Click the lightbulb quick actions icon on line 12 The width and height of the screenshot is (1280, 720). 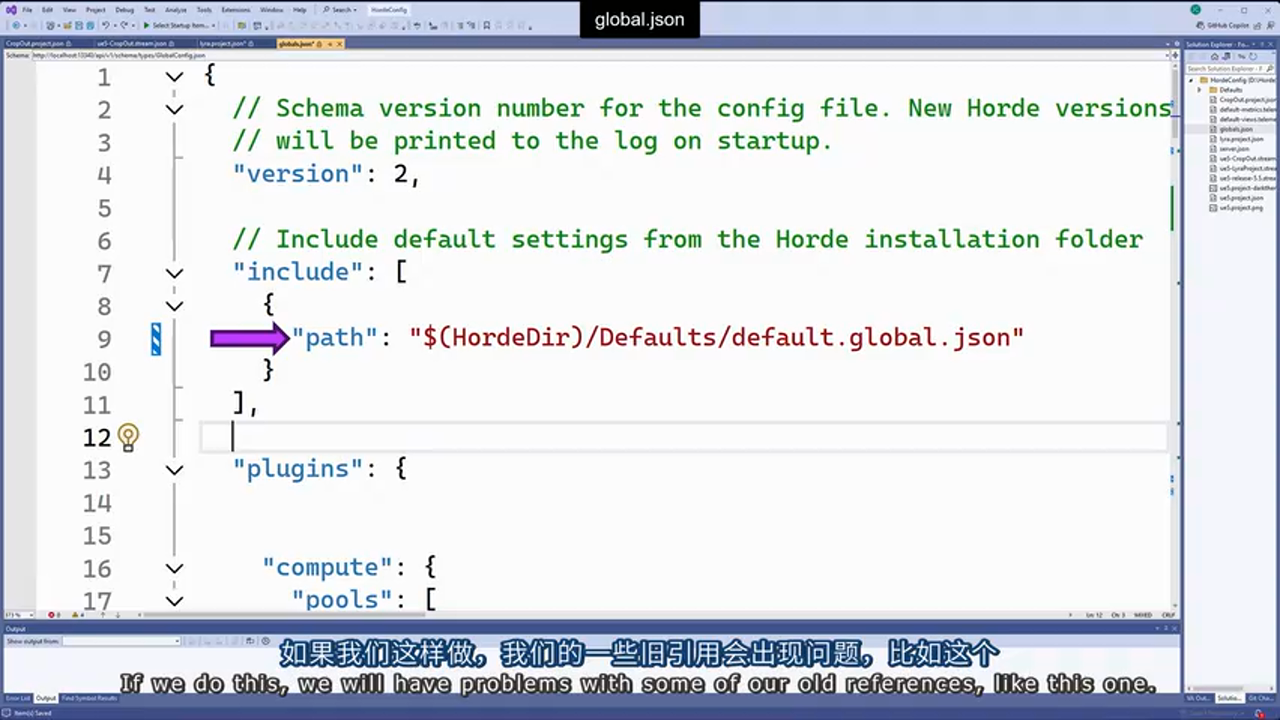point(128,437)
